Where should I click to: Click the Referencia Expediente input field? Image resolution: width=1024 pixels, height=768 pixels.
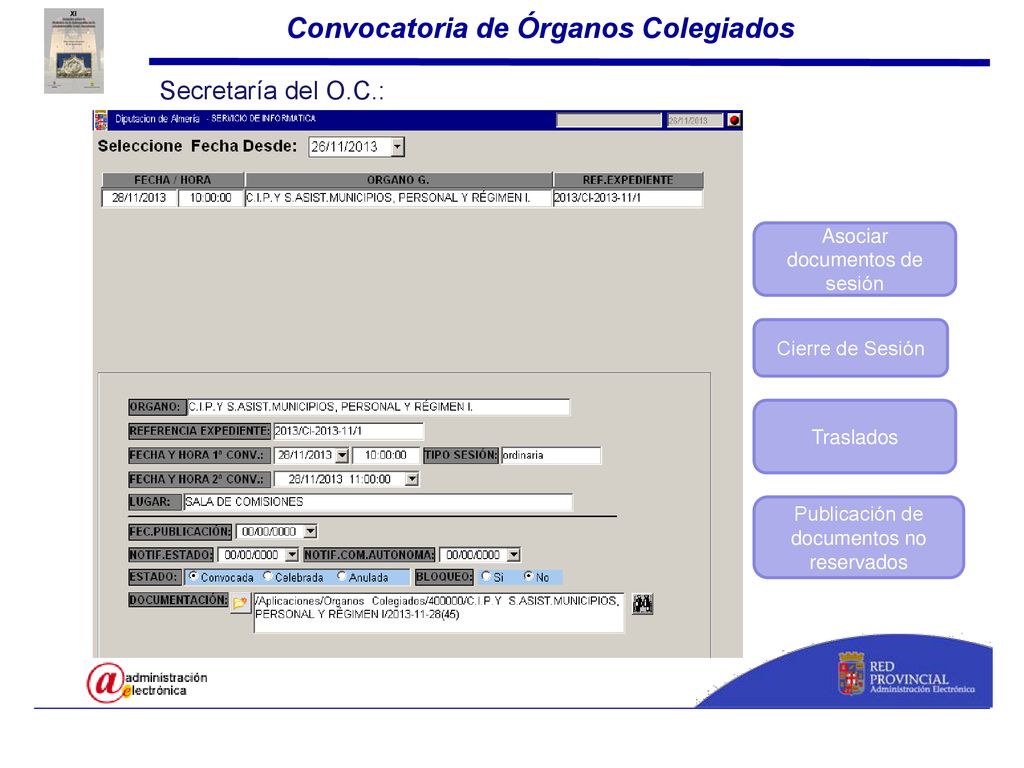pos(348,431)
